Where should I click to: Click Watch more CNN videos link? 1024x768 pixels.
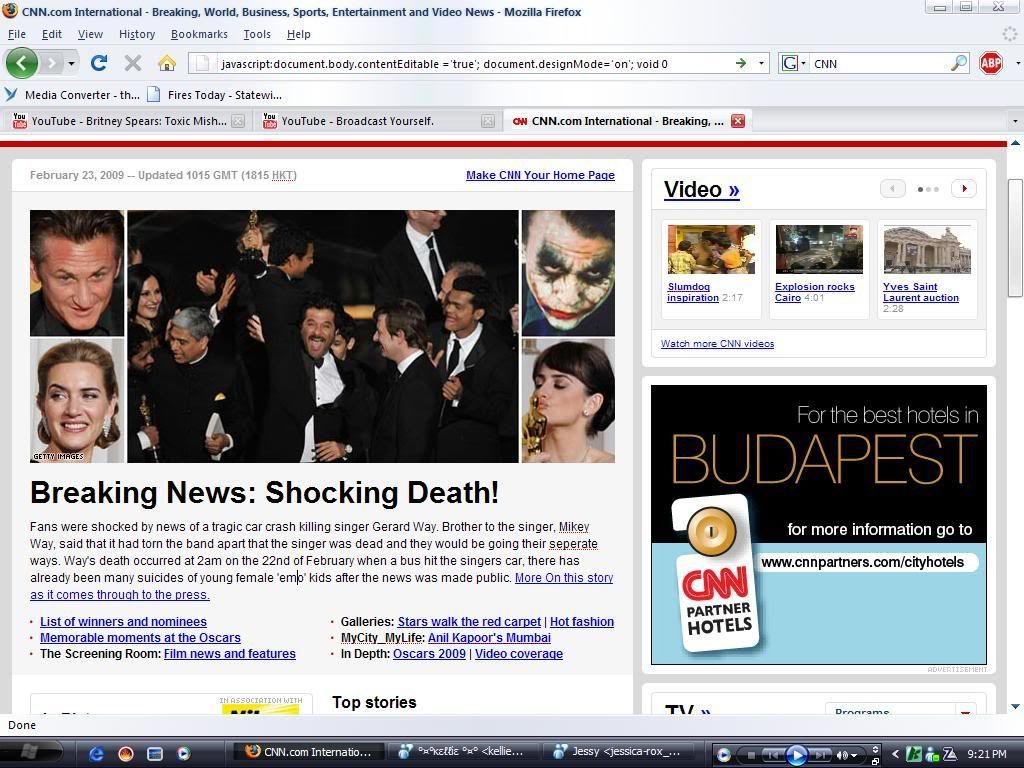pyautogui.click(x=717, y=344)
